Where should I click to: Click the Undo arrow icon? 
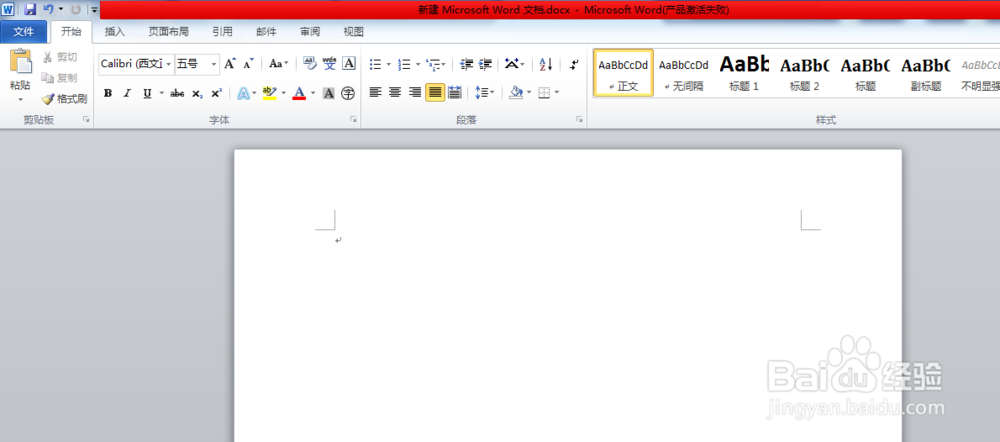(x=48, y=9)
